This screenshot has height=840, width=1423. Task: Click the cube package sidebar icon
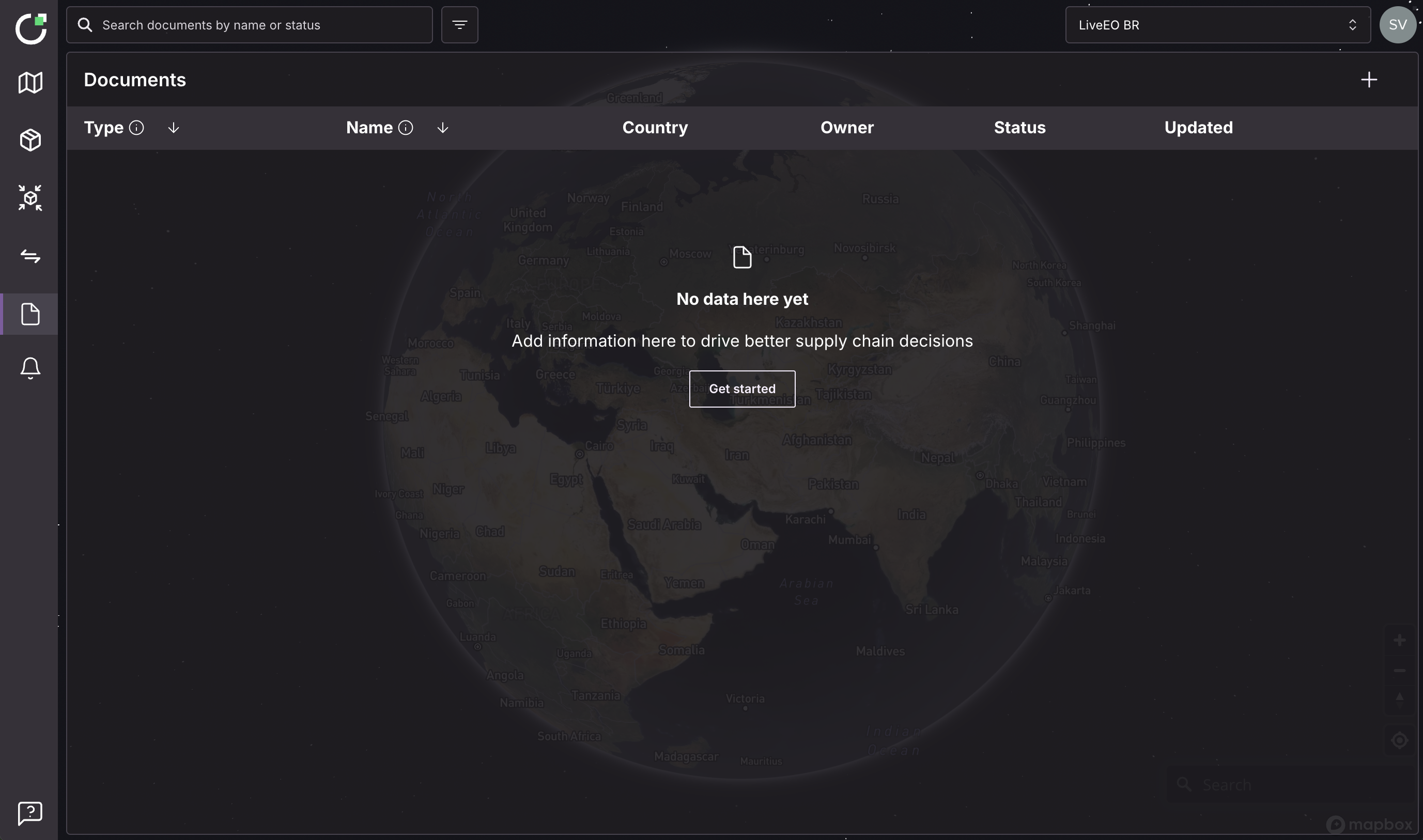[x=30, y=140]
